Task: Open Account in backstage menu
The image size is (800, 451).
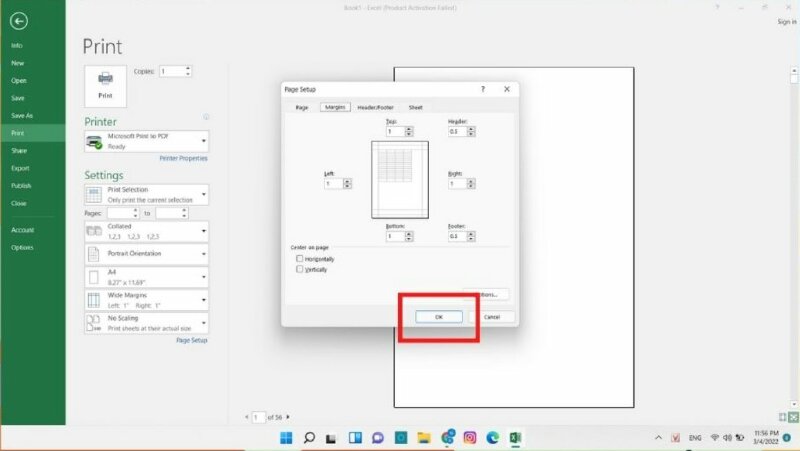Action: 22,230
